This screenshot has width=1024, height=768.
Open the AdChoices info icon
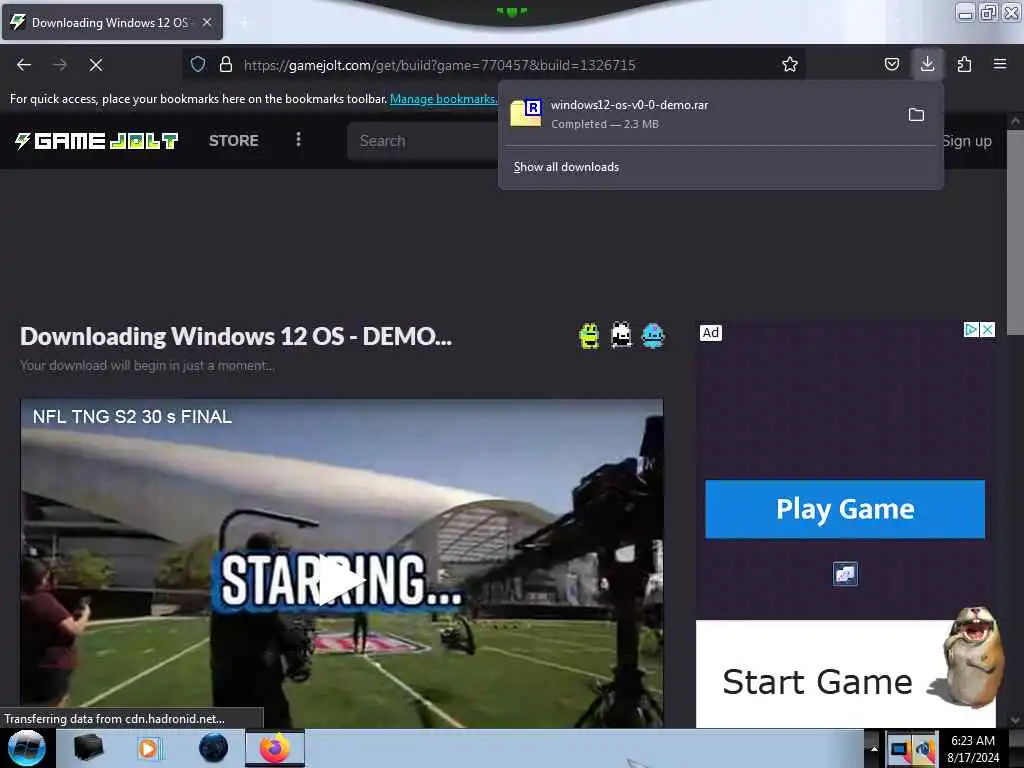coord(971,330)
